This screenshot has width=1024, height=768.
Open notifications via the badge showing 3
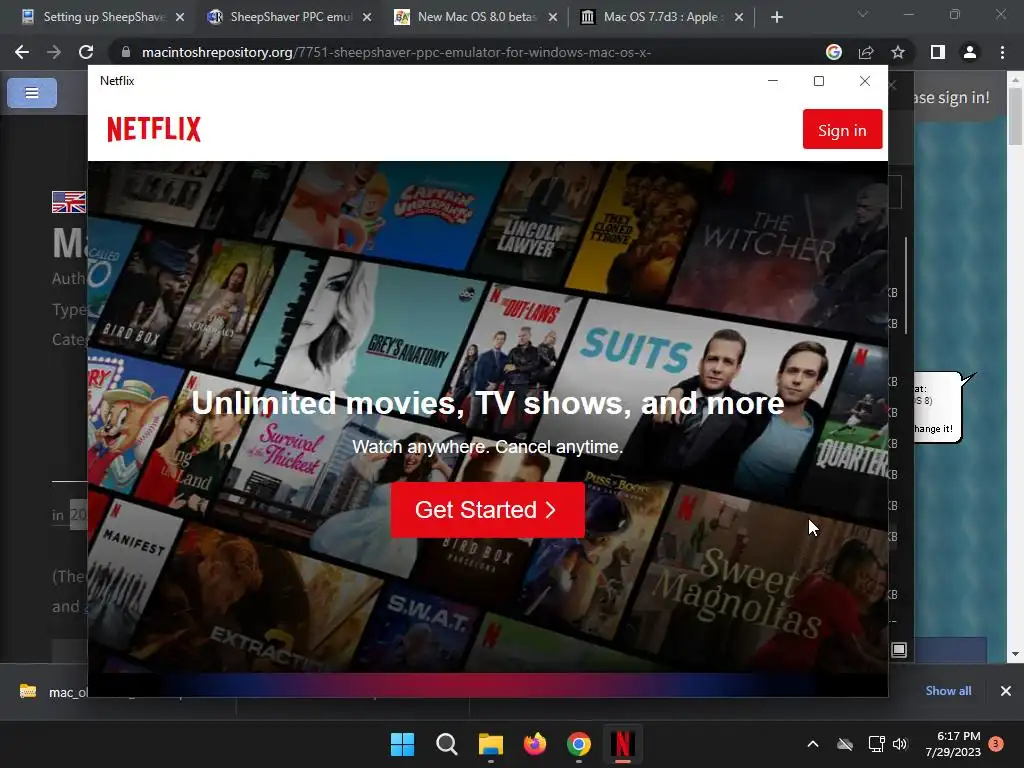[x=996, y=744]
